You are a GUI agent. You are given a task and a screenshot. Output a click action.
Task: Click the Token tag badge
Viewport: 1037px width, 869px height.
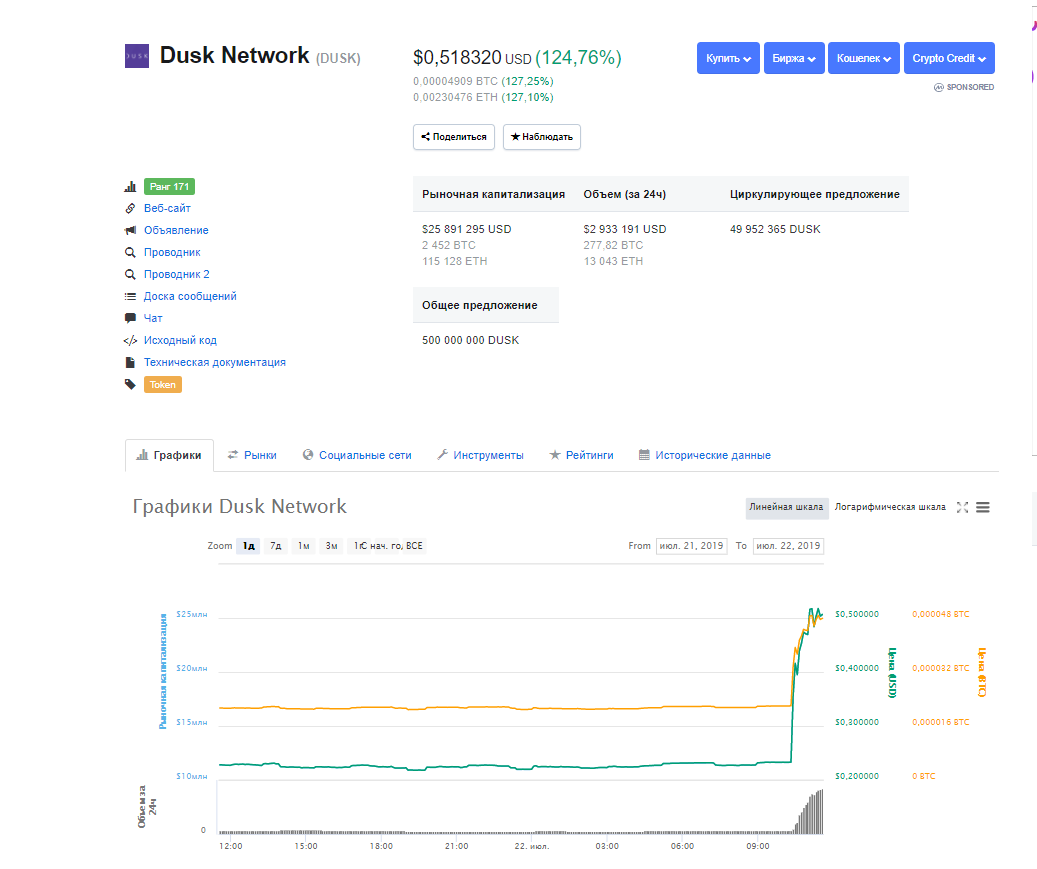tap(163, 385)
